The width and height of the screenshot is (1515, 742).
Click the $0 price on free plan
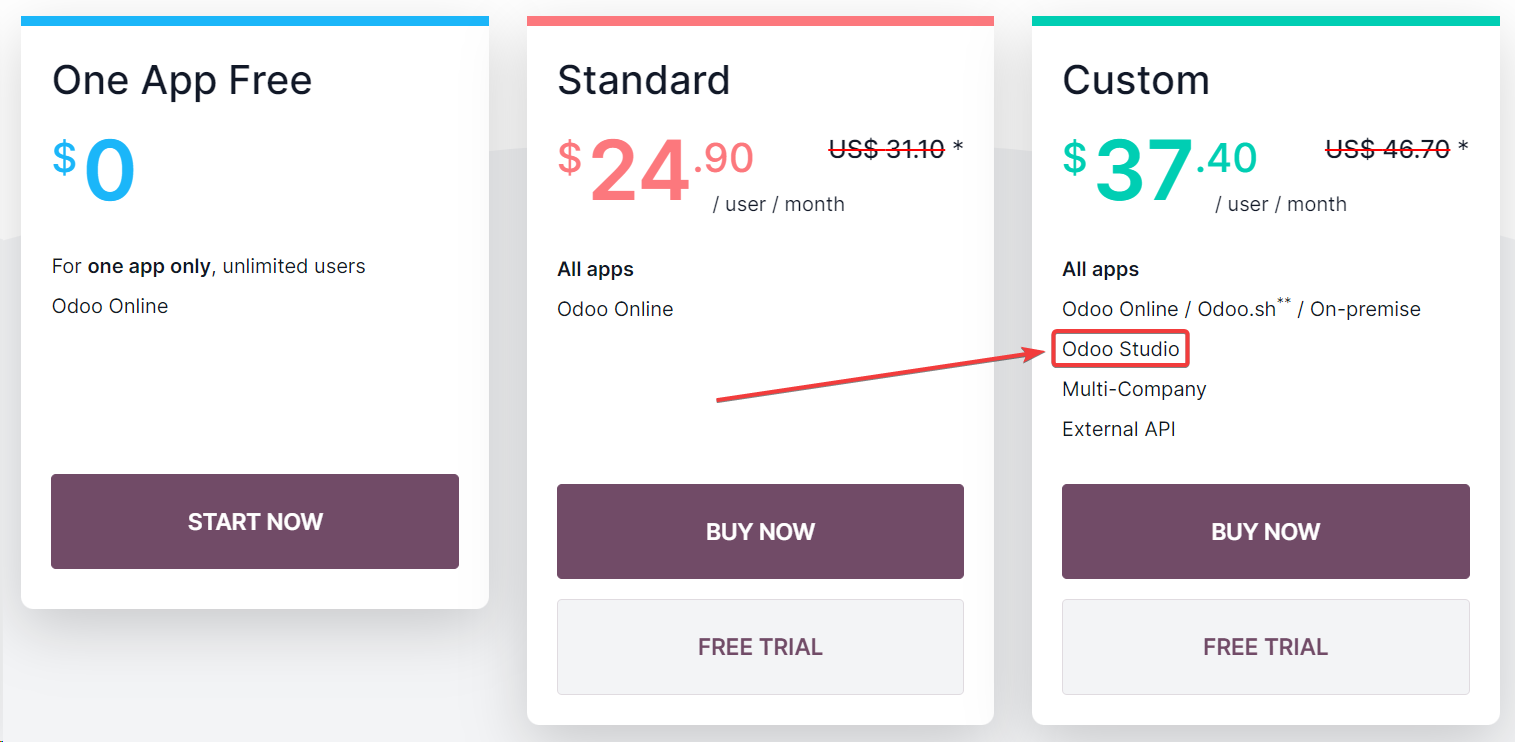pyautogui.click(x=94, y=170)
